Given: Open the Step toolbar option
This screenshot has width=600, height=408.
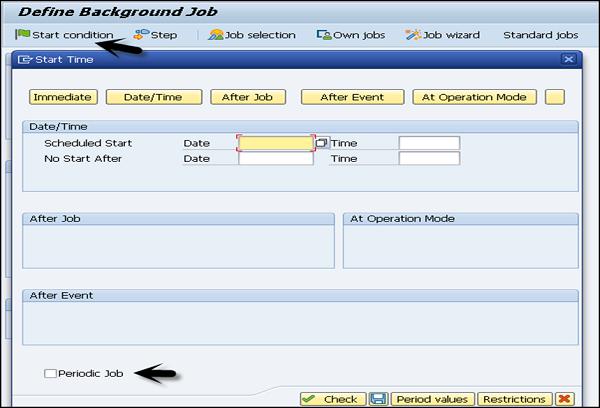Looking at the screenshot, I should click(x=155, y=35).
